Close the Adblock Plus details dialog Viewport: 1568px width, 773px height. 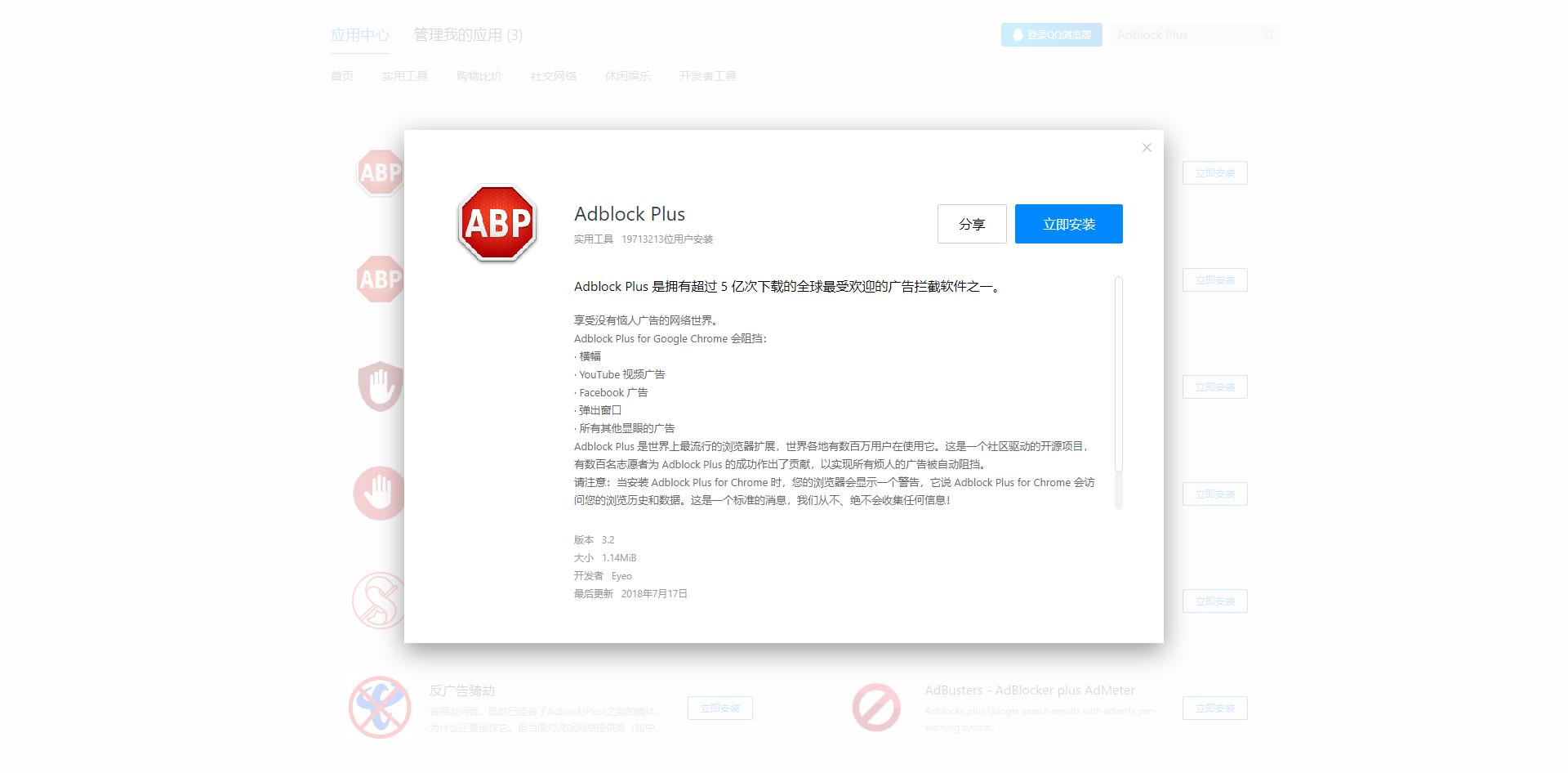(x=1146, y=147)
